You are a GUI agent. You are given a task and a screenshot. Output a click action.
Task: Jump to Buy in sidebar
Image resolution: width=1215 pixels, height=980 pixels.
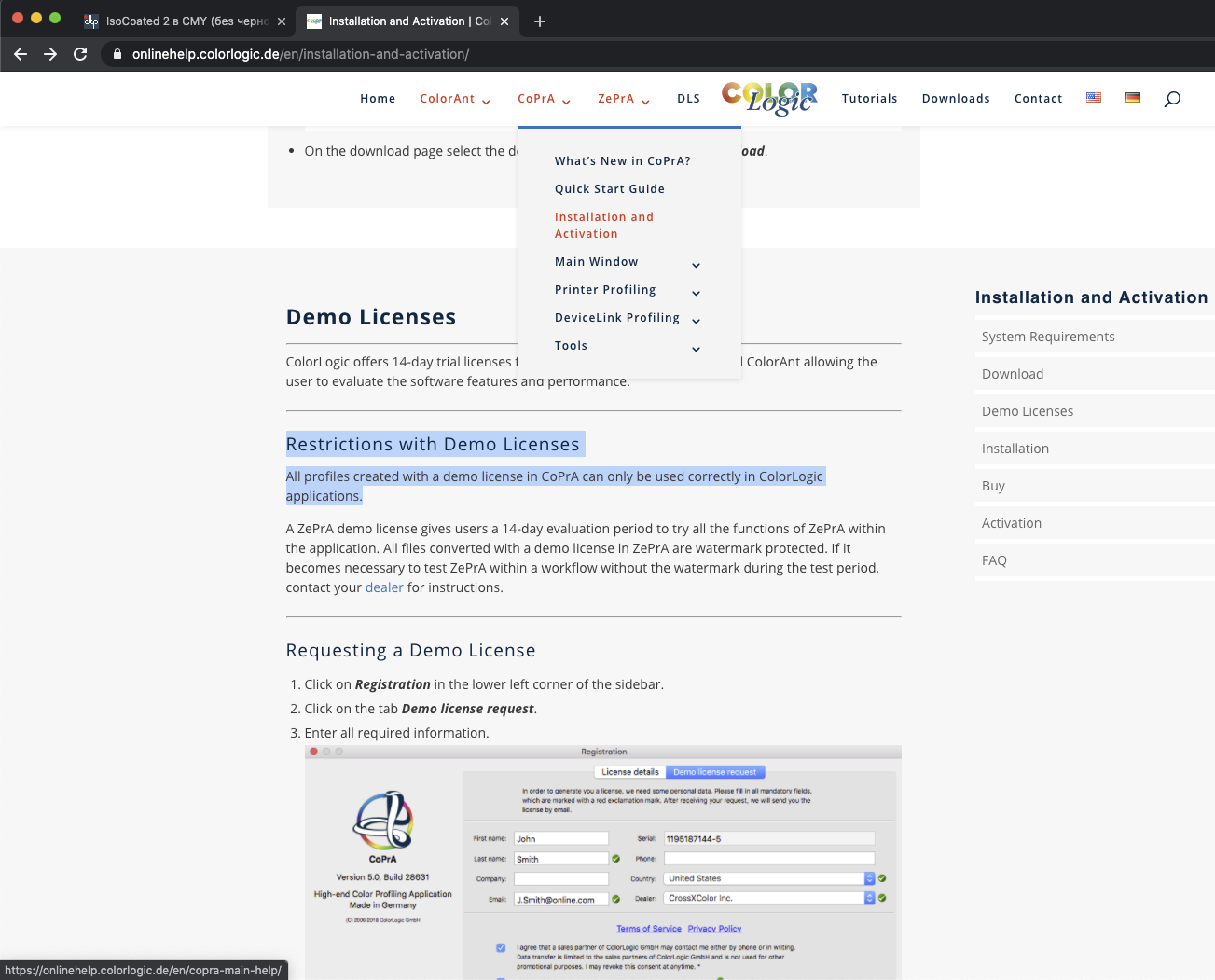tap(993, 486)
